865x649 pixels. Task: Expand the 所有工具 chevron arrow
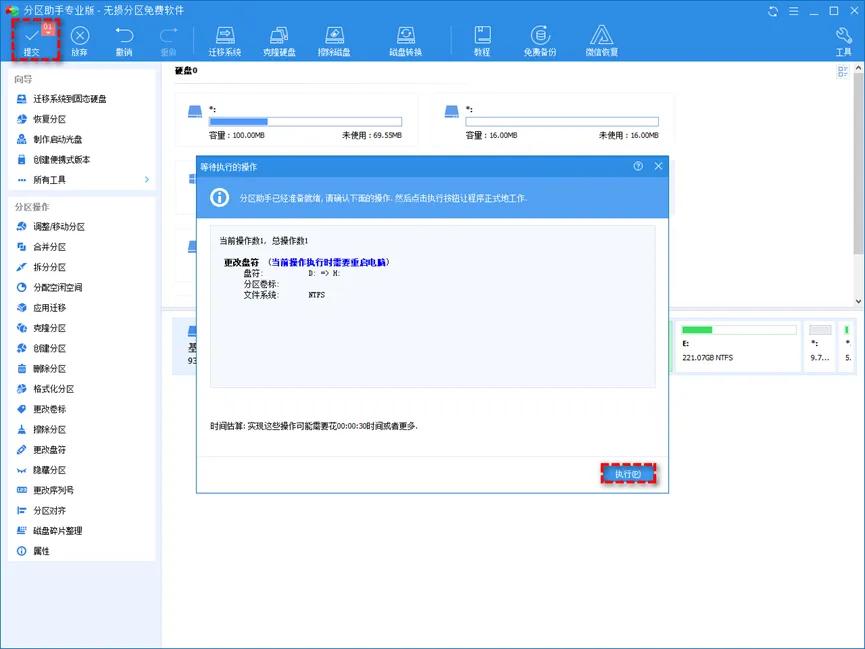click(x=147, y=179)
